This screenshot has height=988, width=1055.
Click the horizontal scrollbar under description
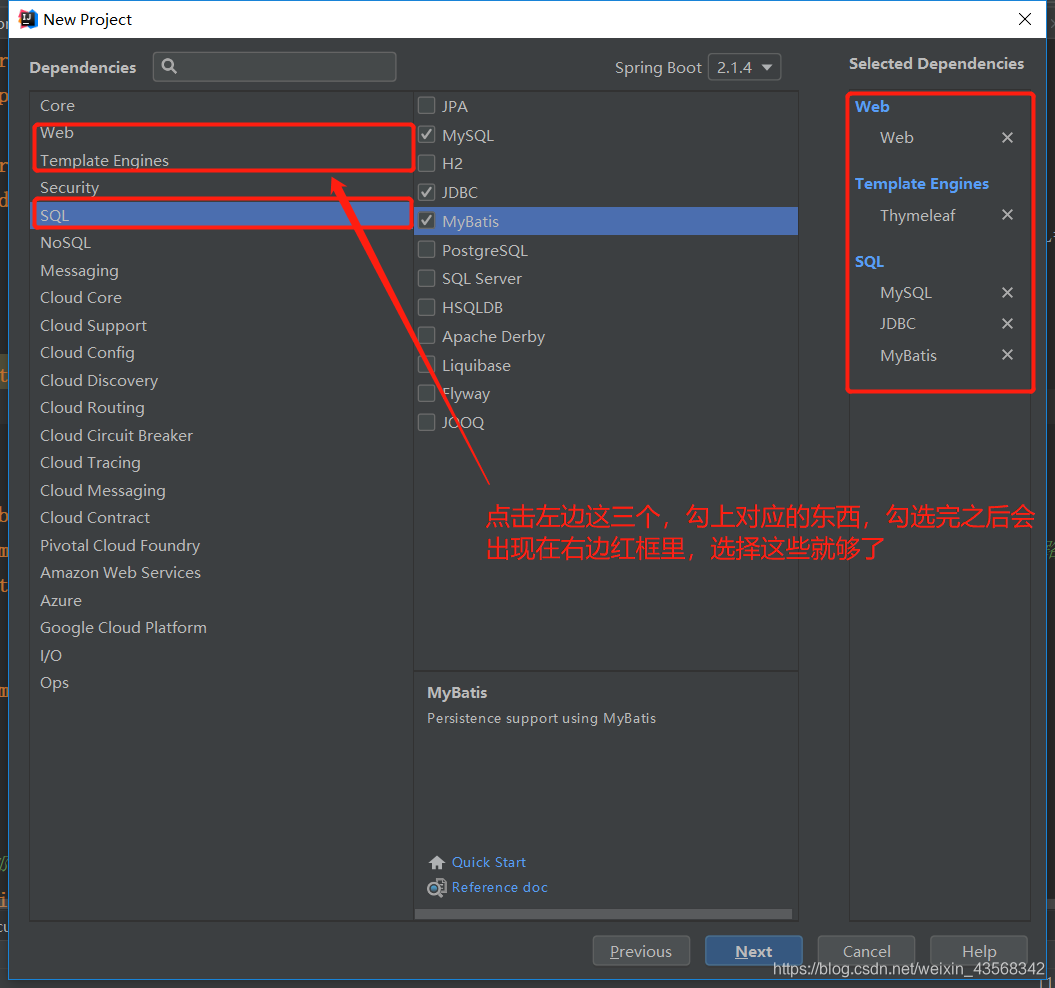click(x=603, y=914)
